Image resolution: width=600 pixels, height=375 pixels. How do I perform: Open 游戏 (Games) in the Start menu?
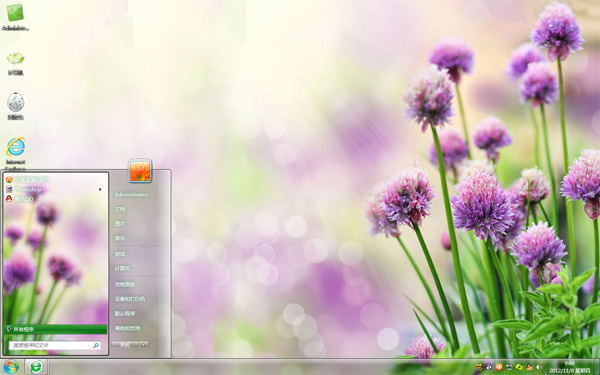point(120,254)
